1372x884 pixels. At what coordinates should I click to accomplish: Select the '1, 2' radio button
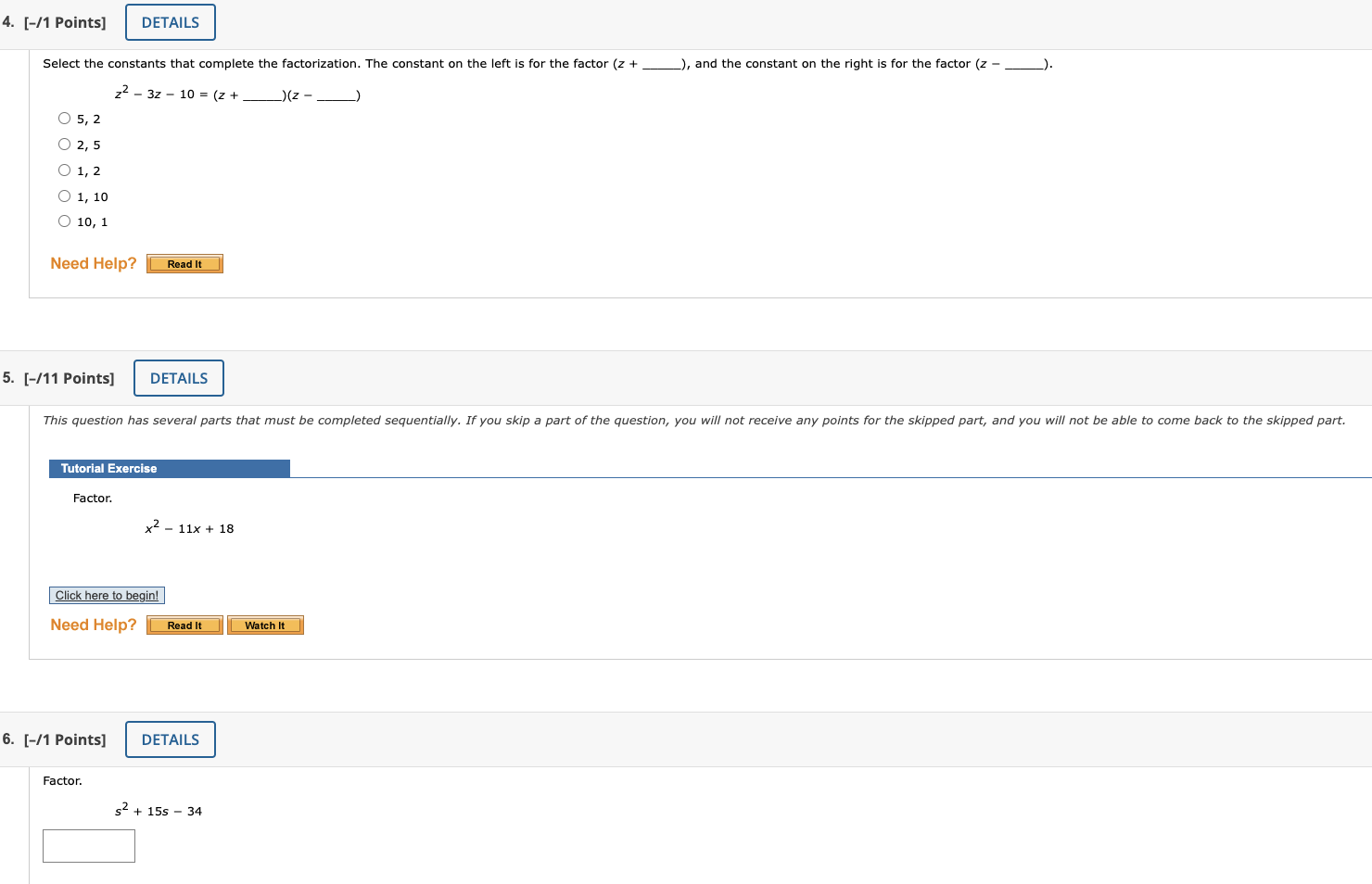pos(64,170)
